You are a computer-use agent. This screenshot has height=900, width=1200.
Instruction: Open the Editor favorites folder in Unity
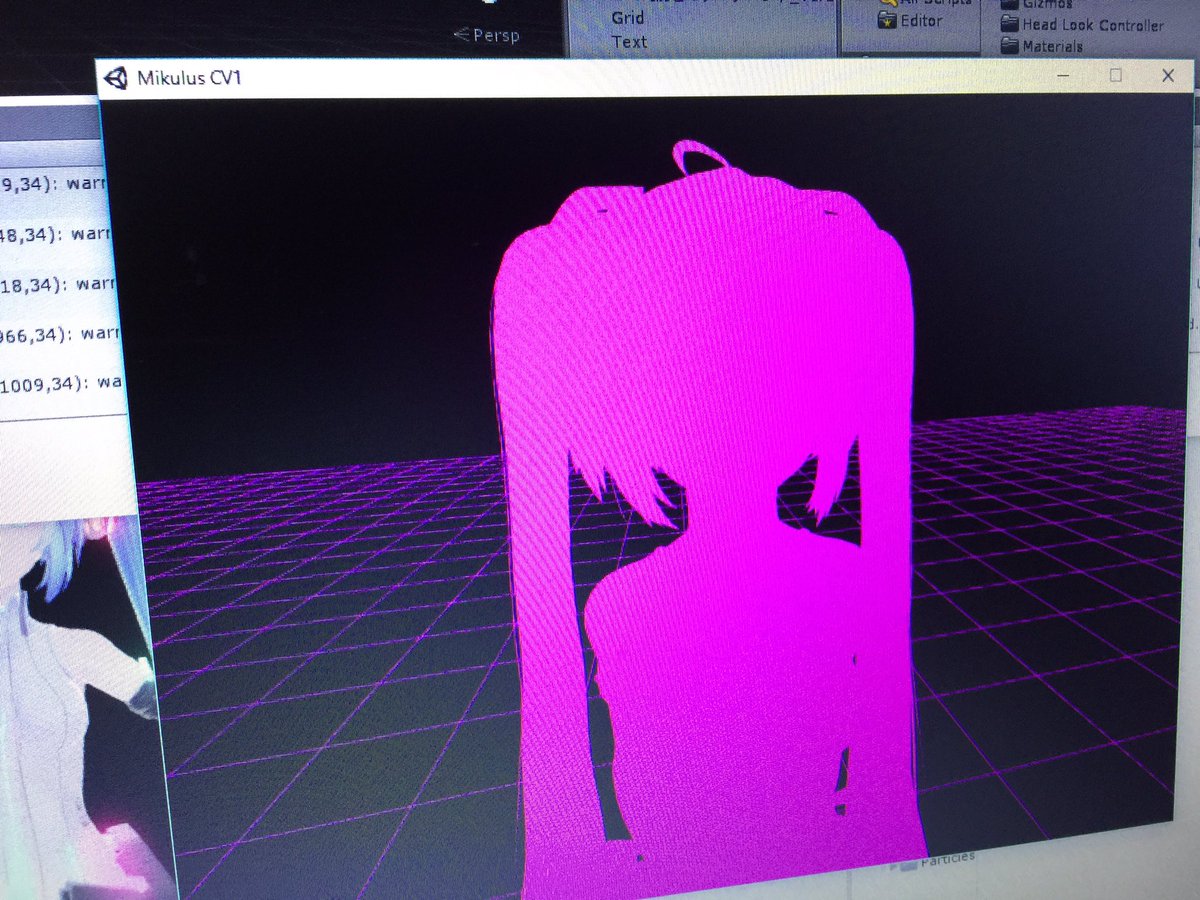pos(910,20)
